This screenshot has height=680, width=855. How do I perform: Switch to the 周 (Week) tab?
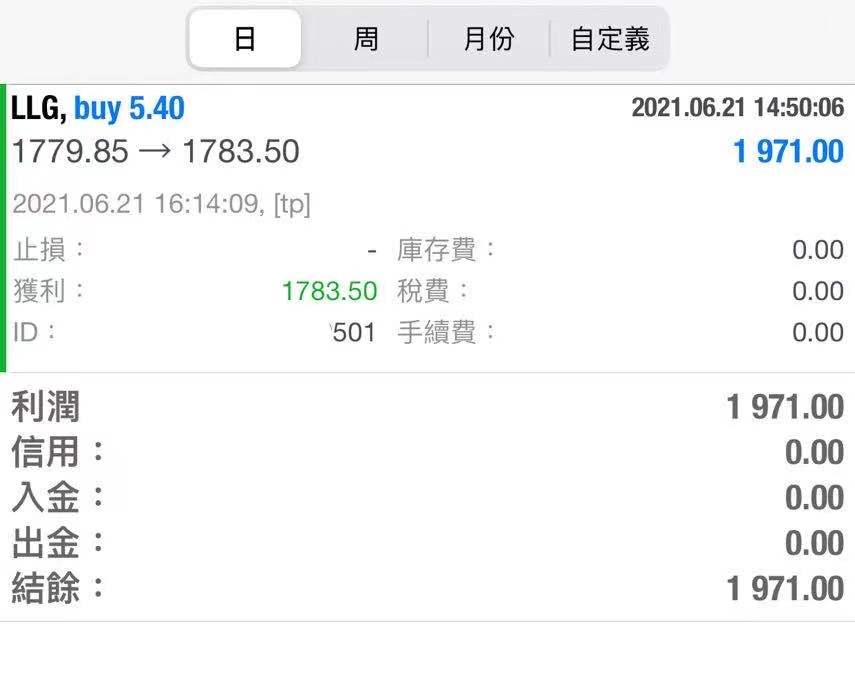click(366, 37)
